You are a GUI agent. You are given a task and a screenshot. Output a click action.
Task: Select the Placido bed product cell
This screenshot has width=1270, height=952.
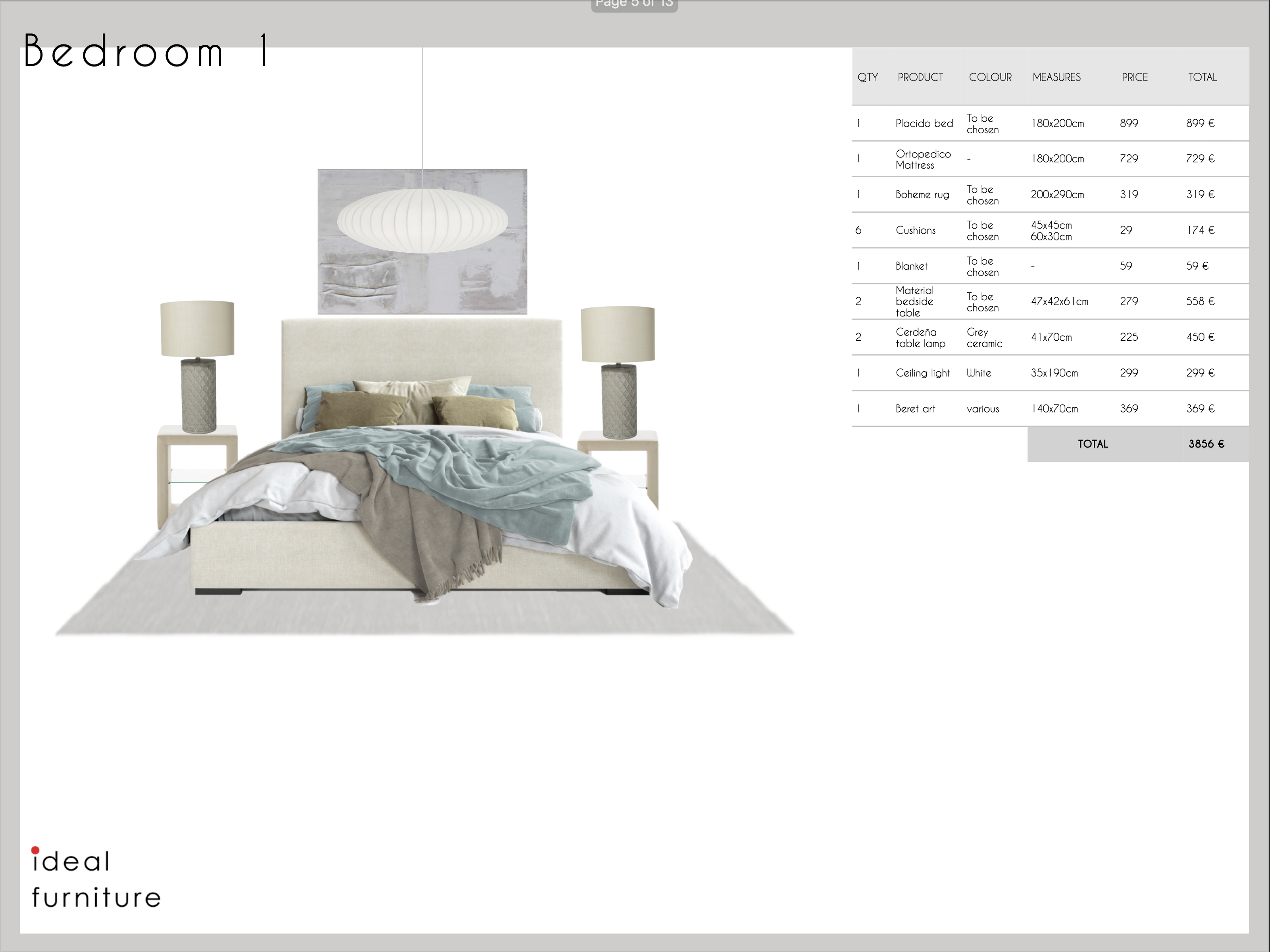click(x=924, y=123)
